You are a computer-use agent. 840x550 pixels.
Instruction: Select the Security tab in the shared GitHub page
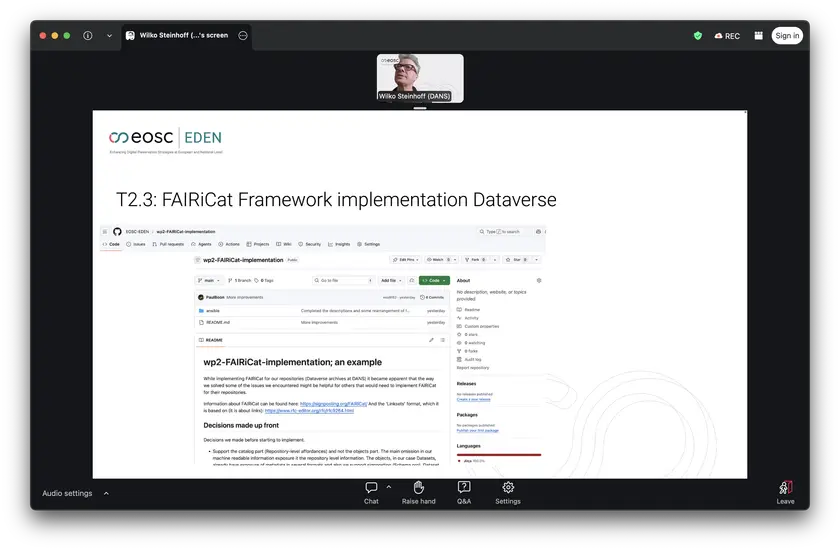coord(310,244)
